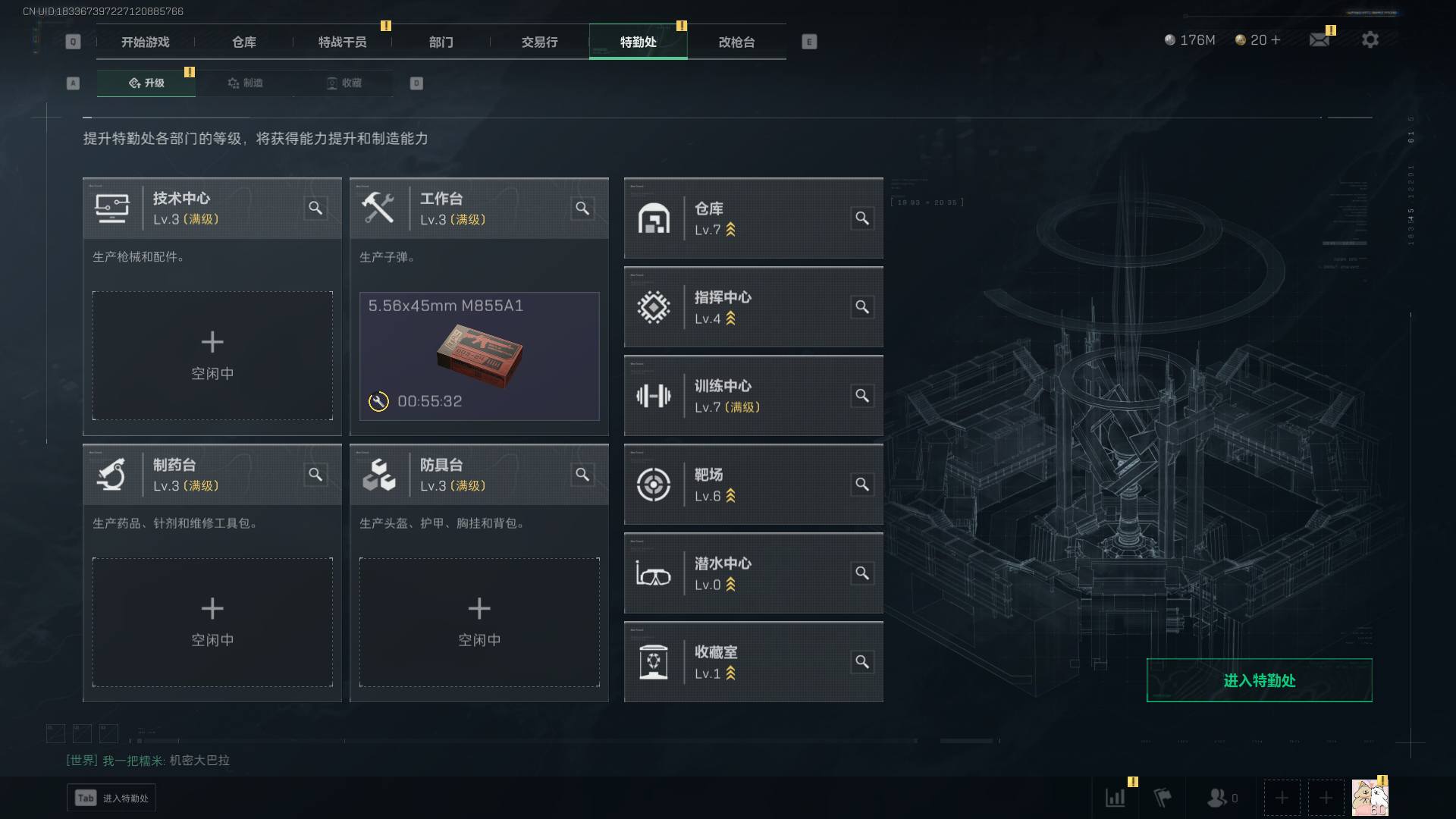This screenshot has height=819, width=1456.
Task: Click the flag icon in bottom bar
Action: click(1163, 798)
